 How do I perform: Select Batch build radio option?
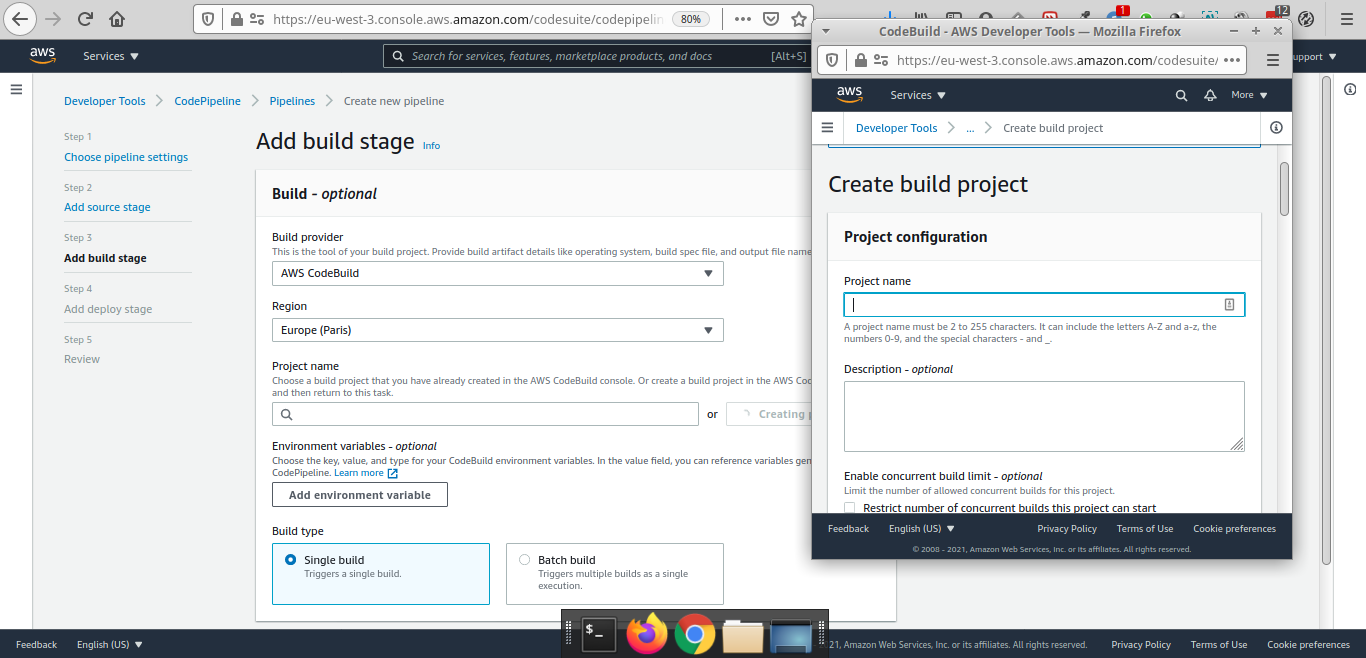click(x=525, y=560)
